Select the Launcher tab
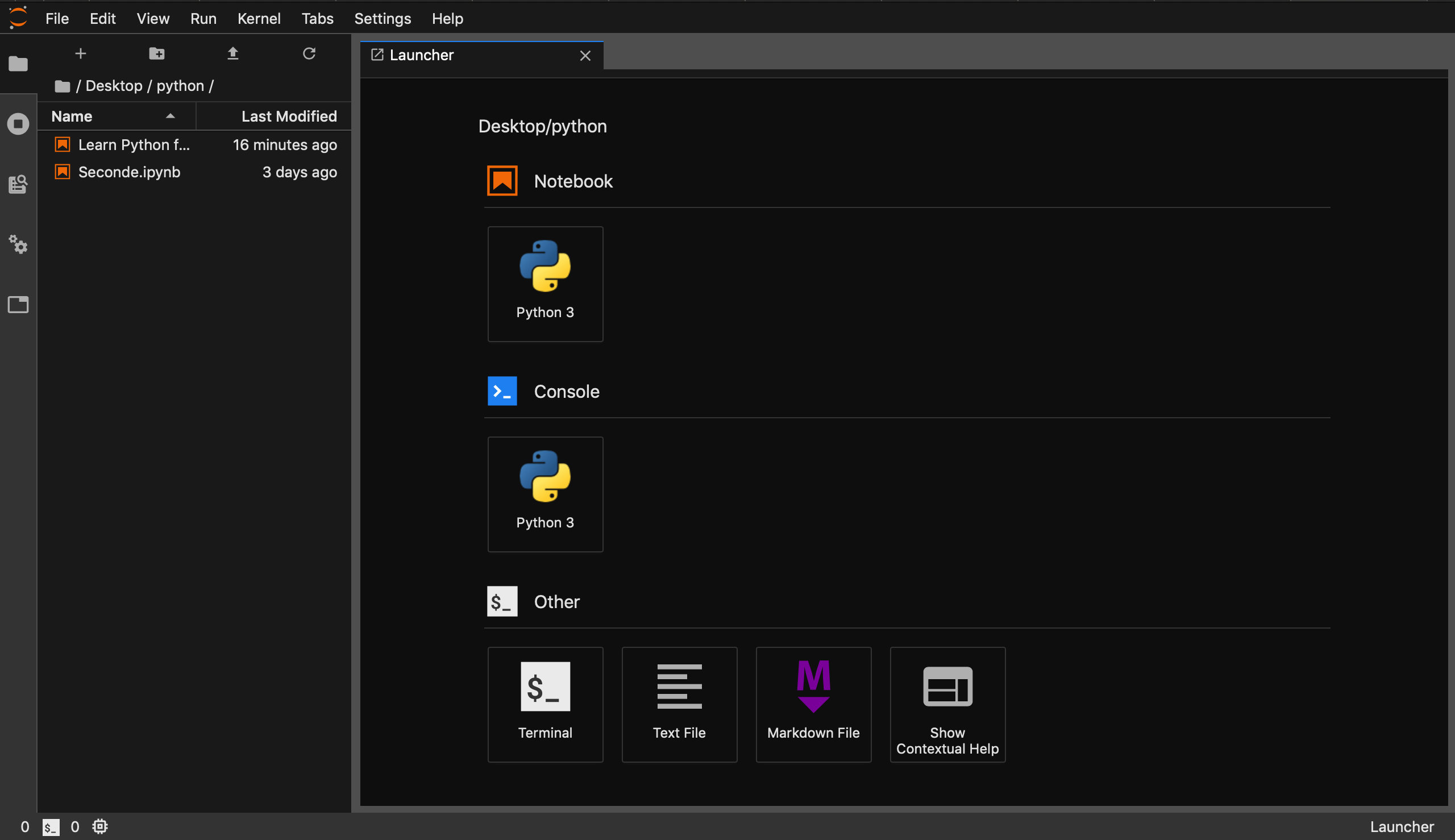The image size is (1455, 840). pyautogui.click(x=421, y=55)
